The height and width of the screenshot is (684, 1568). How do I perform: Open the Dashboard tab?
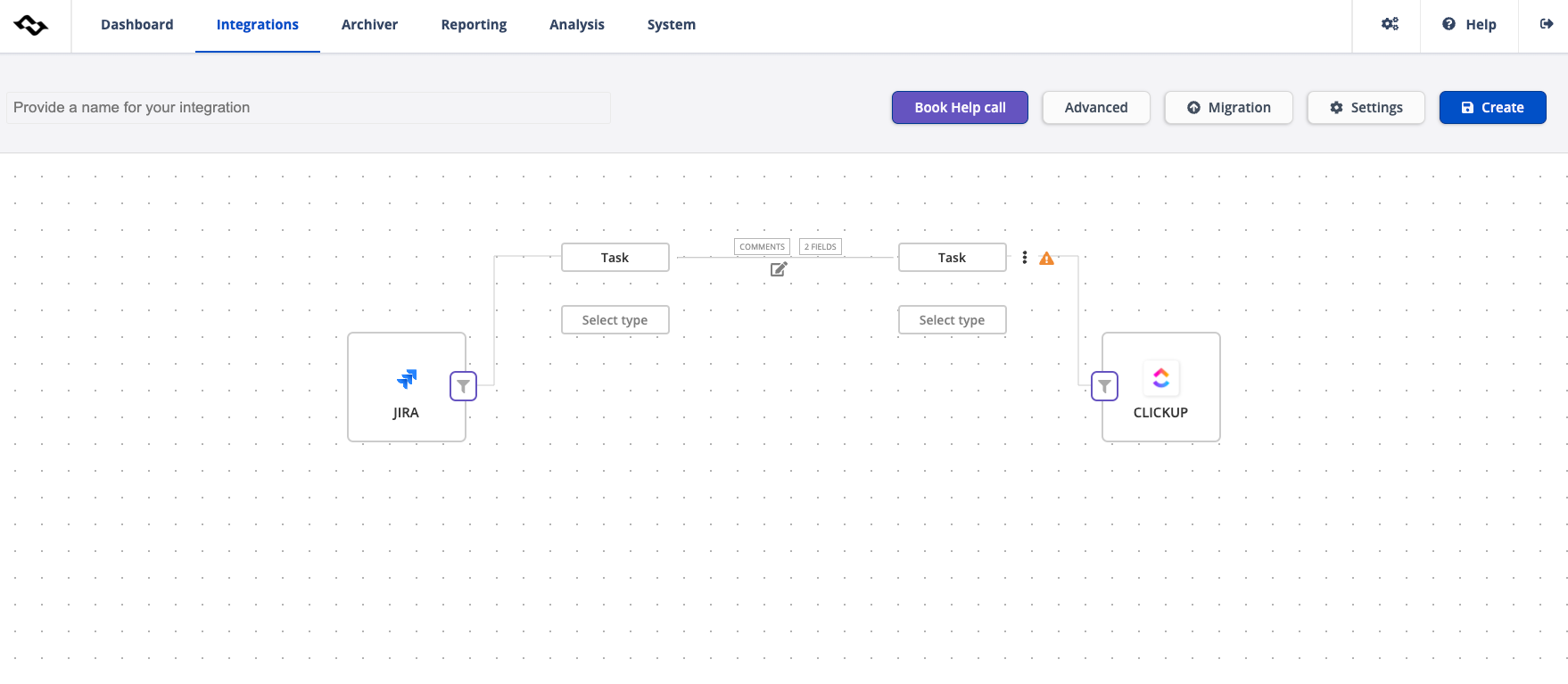tap(137, 25)
